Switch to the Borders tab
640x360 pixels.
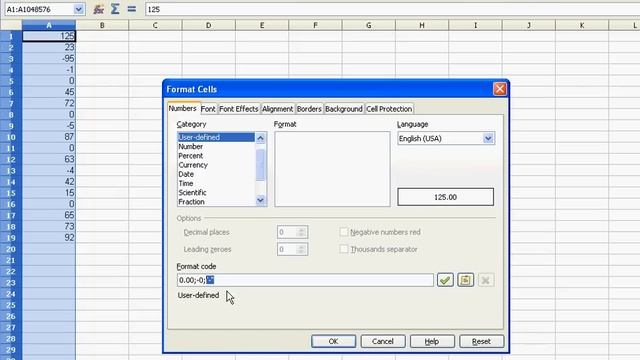[x=309, y=109]
